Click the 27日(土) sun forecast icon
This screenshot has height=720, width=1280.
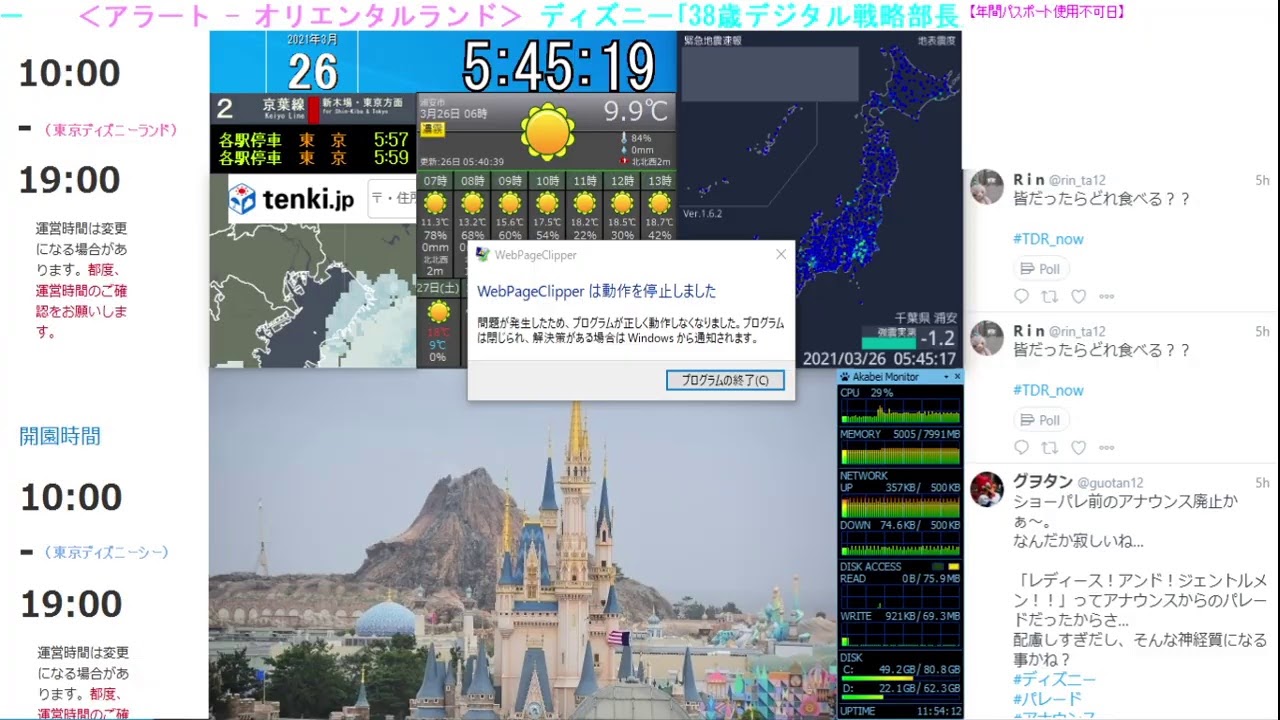(x=438, y=312)
